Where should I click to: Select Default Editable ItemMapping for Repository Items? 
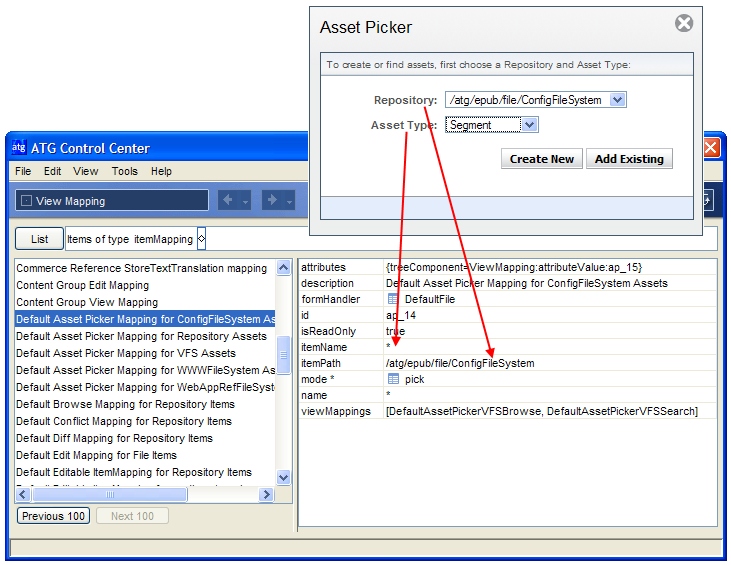click(x=134, y=472)
